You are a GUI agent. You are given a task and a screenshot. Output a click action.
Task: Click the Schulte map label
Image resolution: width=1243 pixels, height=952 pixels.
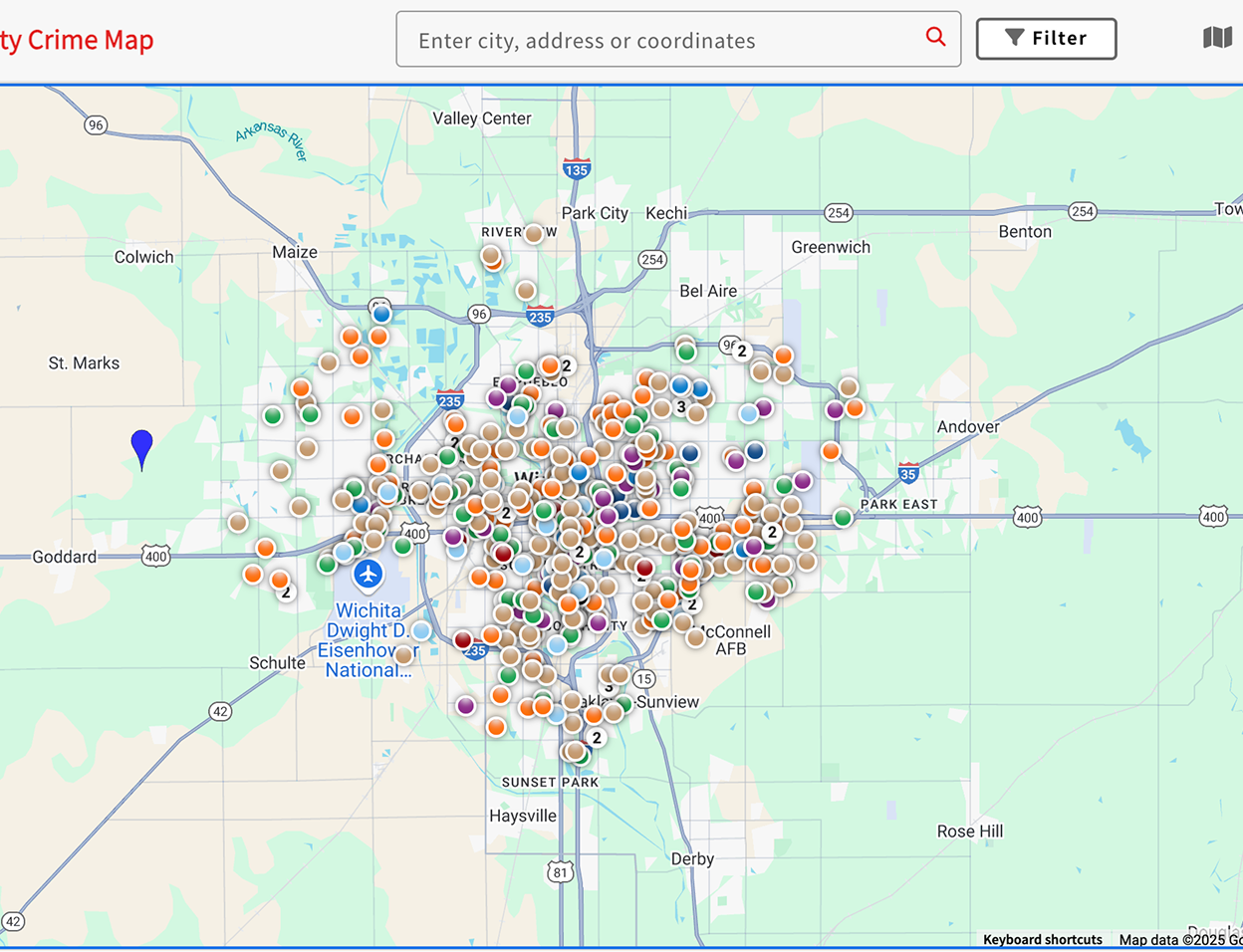click(277, 663)
